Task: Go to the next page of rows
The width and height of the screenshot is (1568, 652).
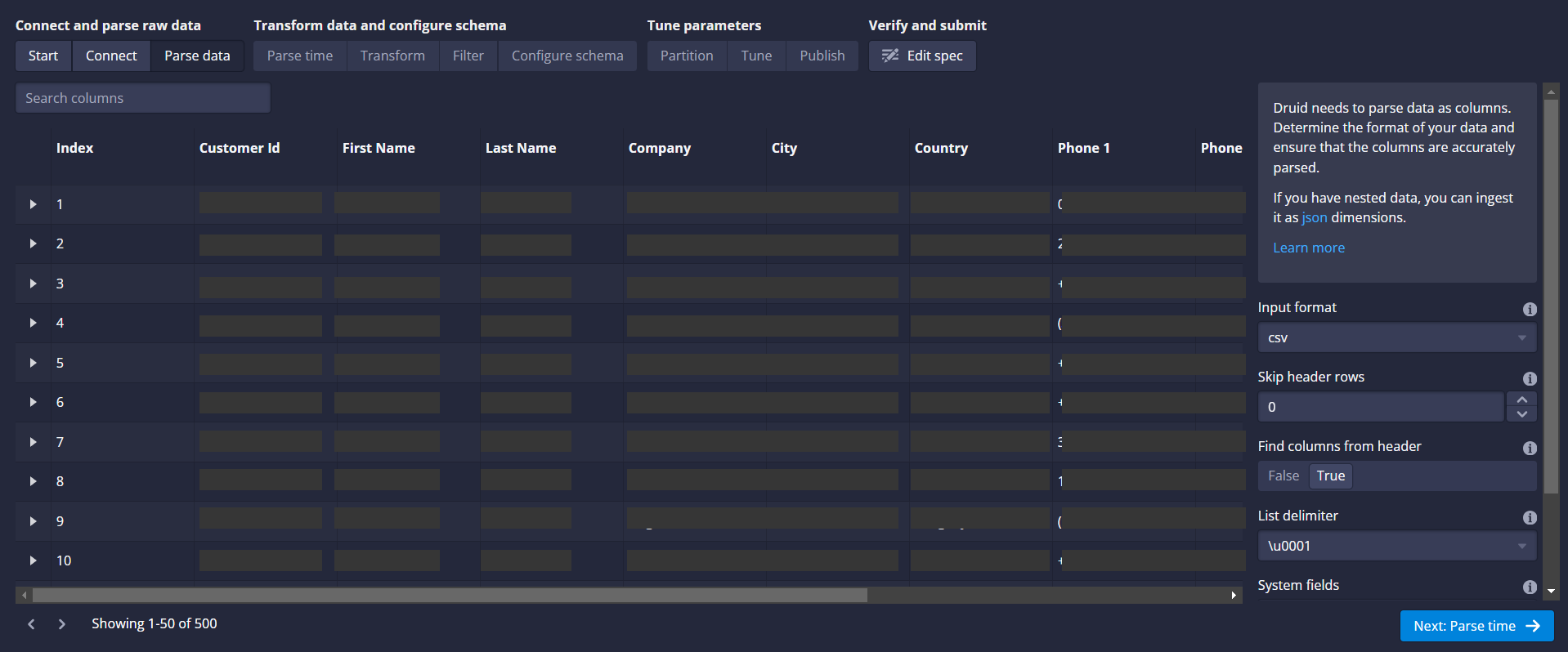Action: pos(61,624)
